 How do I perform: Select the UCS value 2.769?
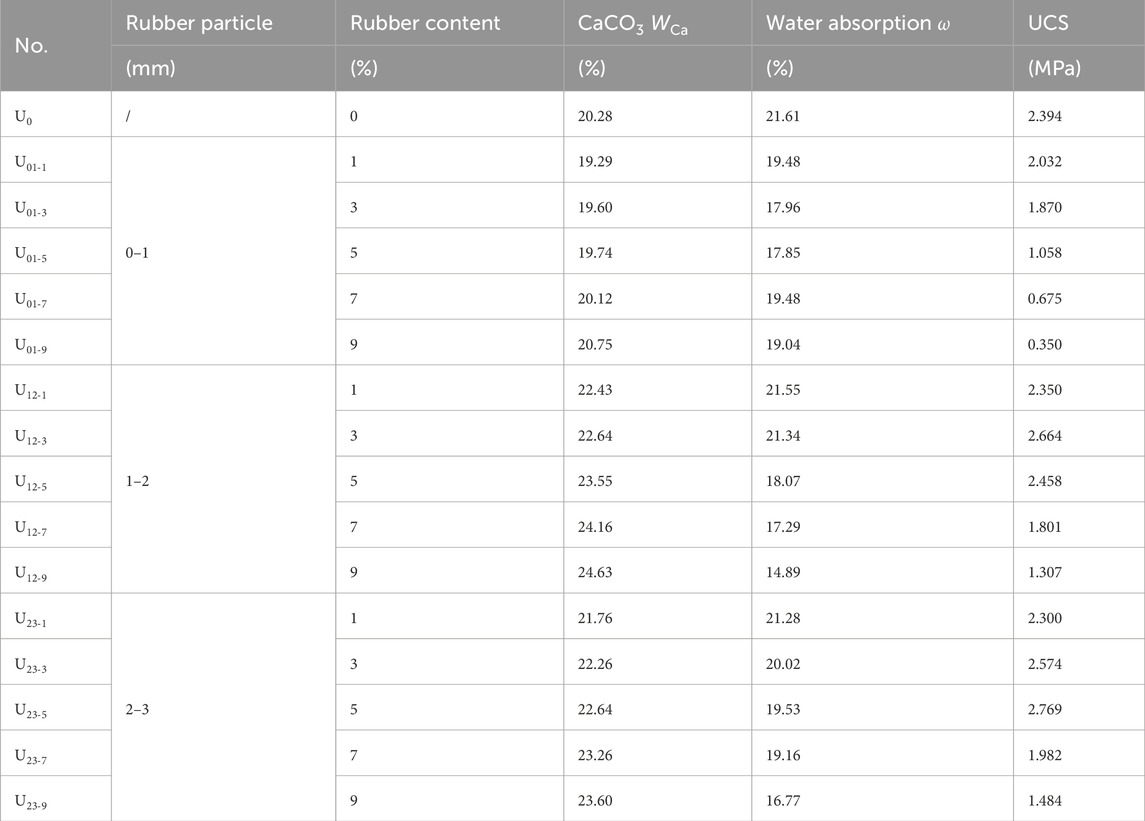coord(1045,709)
